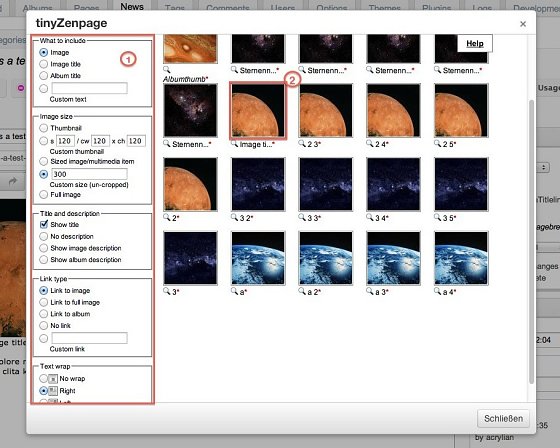Click magnifier icon next to 'a 3'
The height and width of the screenshot is (448, 560).
(370, 291)
